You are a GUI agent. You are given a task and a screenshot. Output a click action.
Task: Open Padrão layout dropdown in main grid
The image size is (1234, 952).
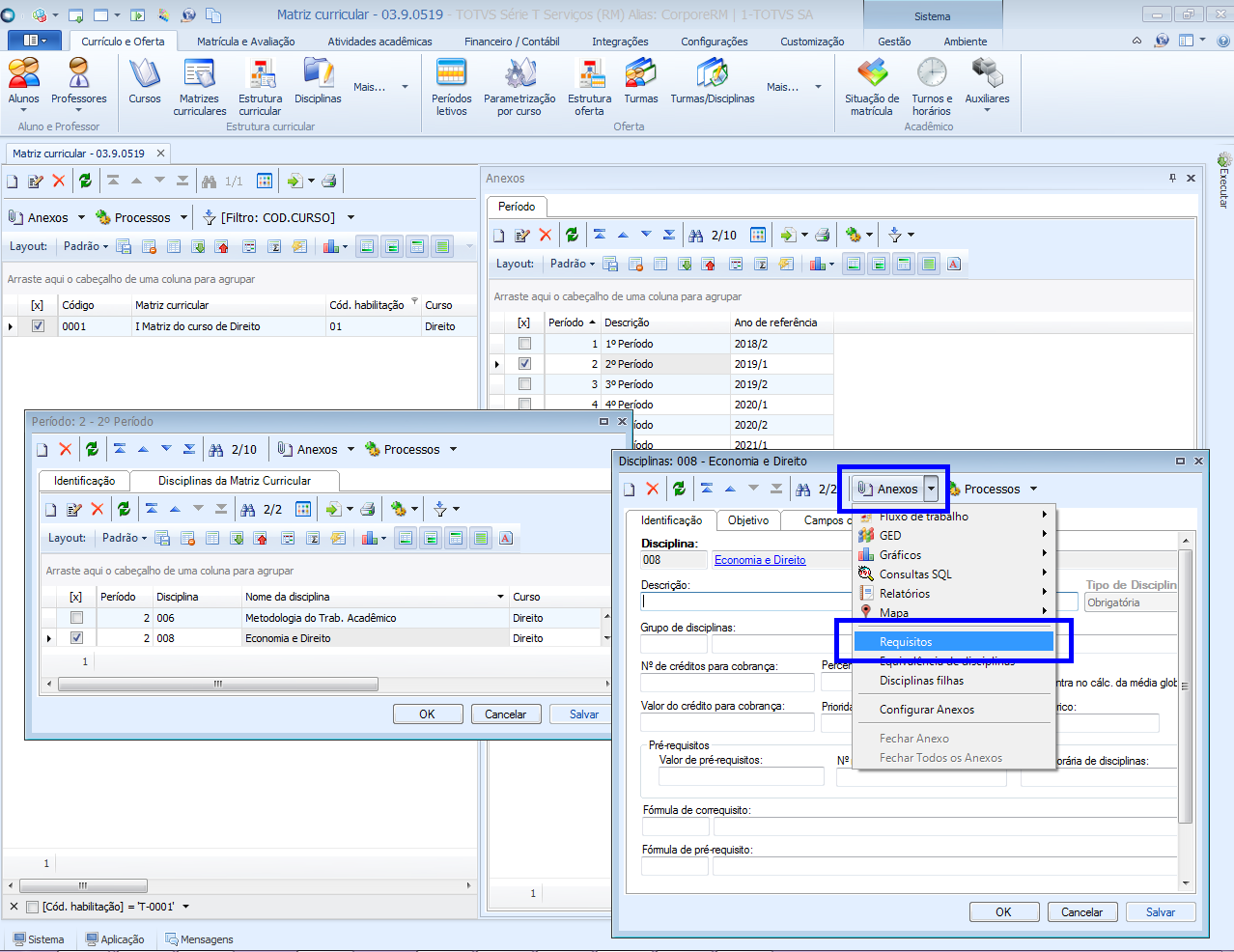point(86,246)
